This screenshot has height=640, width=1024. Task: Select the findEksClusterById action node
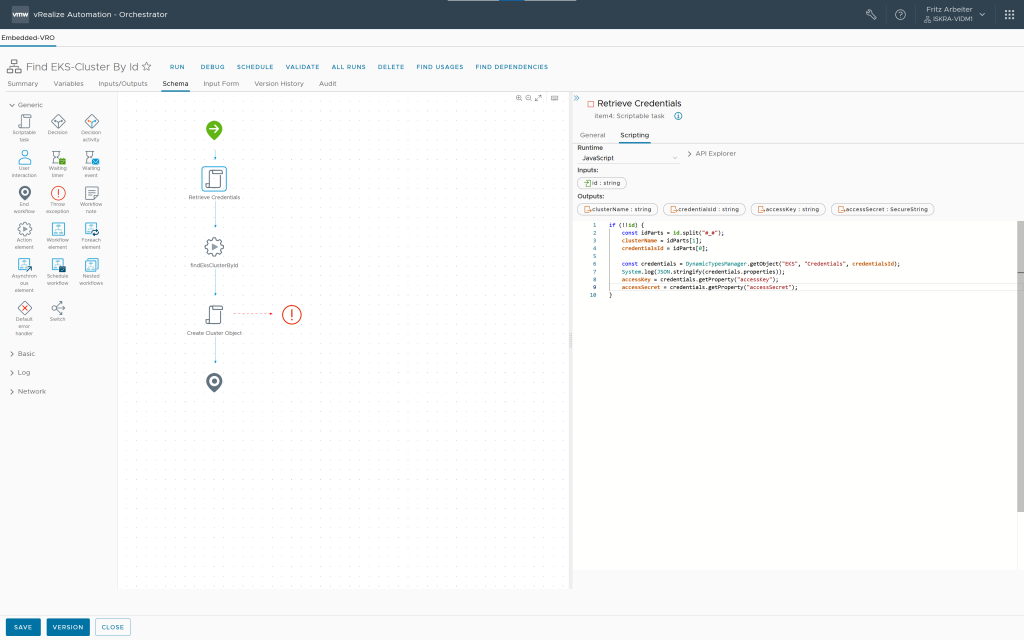click(x=214, y=247)
